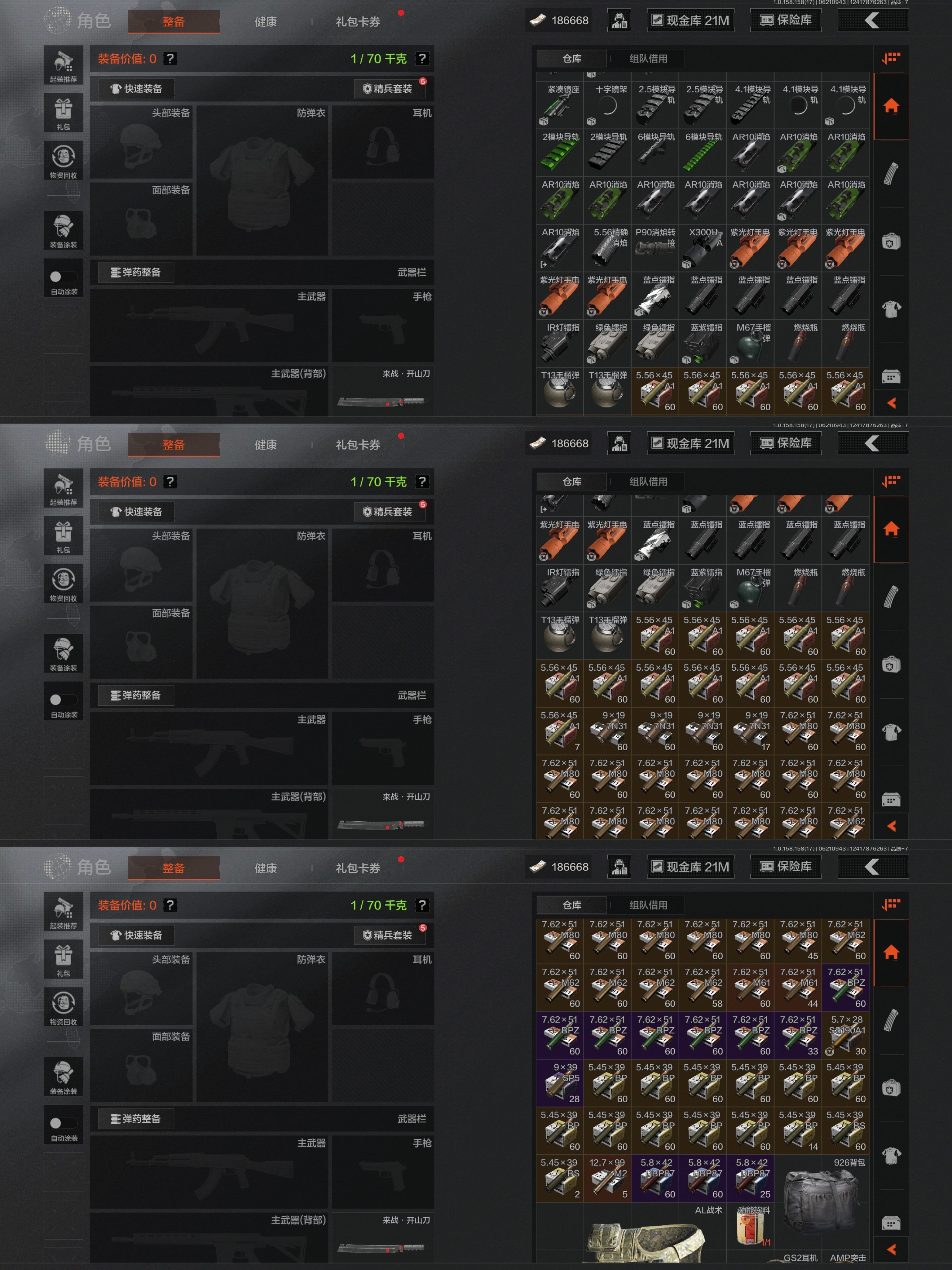Open the orange sort menu in middle screenshot

tap(891, 481)
